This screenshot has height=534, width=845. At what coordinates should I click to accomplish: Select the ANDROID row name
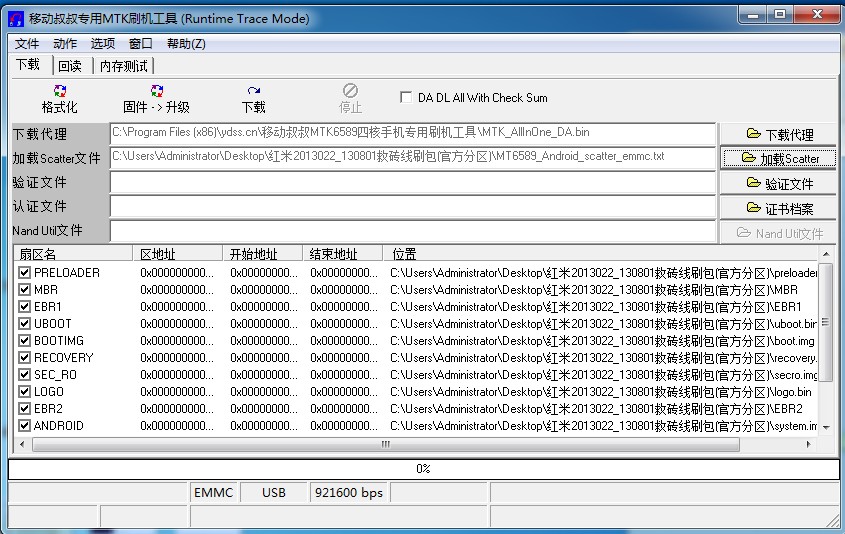[59, 426]
